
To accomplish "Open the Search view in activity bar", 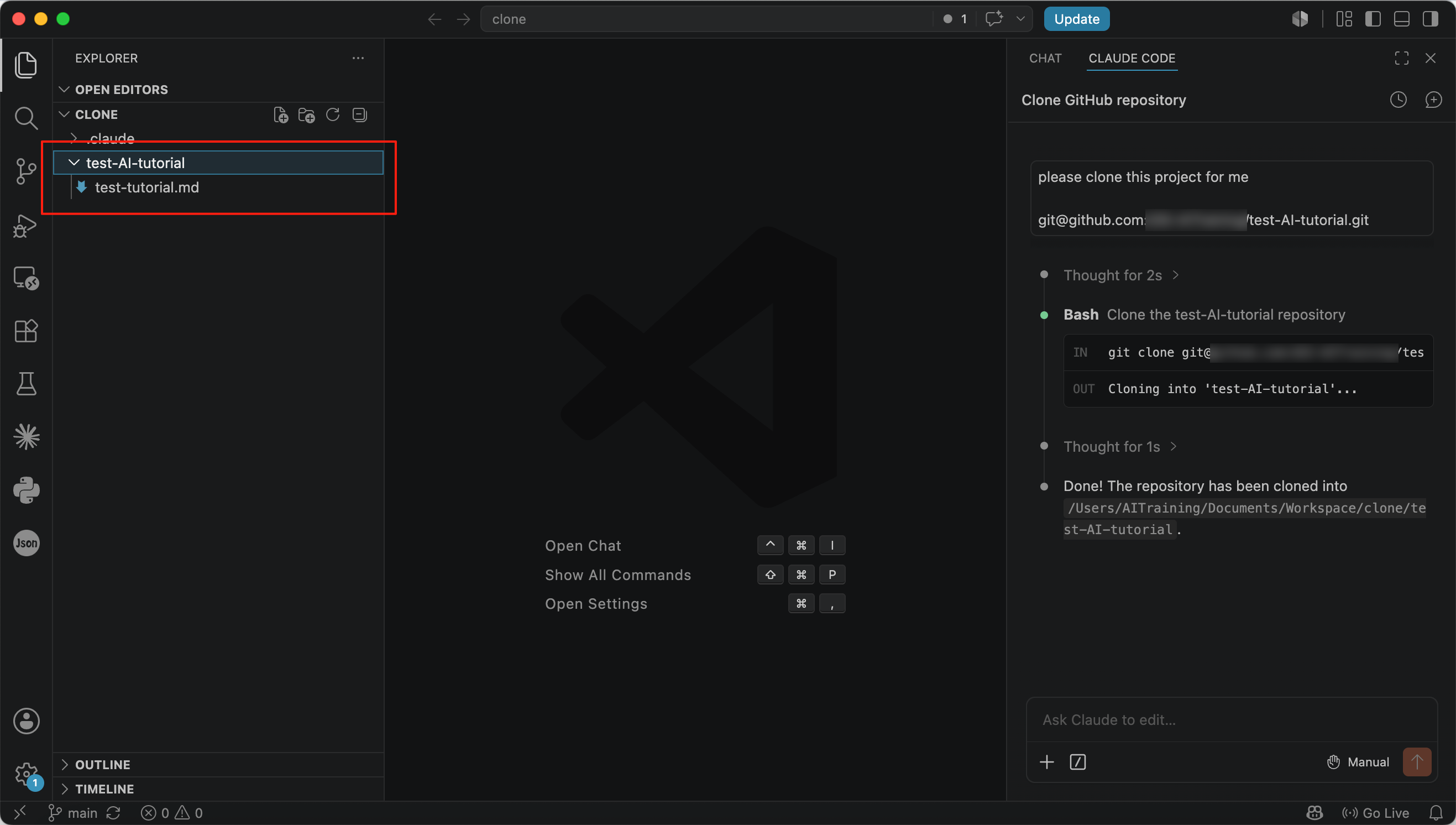I will [26, 118].
